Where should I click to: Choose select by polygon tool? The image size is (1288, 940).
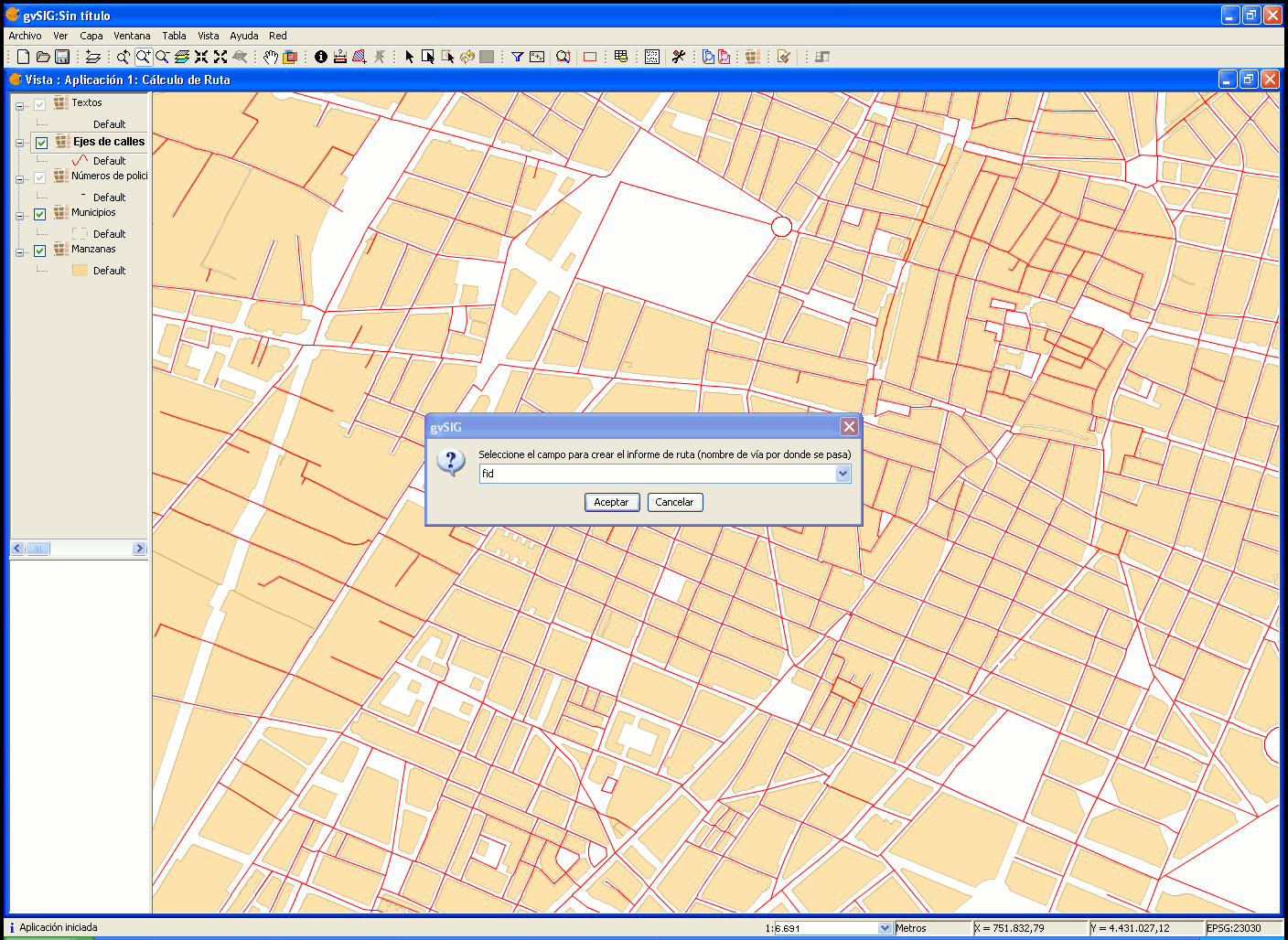pyautogui.click(x=447, y=57)
